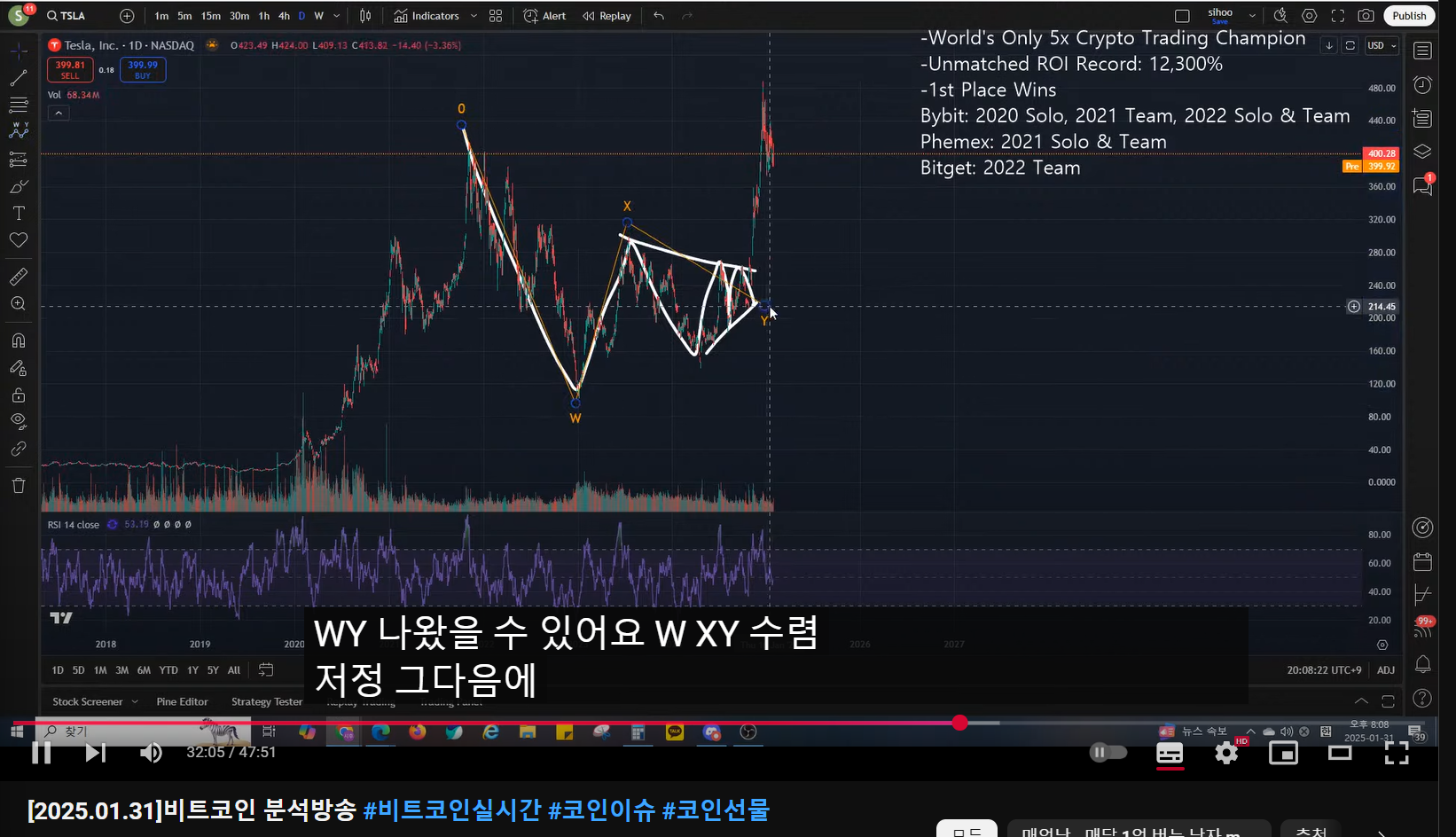Open the TSLA symbol search
The width and height of the screenshot is (1456, 837).
pyautogui.click(x=67, y=16)
